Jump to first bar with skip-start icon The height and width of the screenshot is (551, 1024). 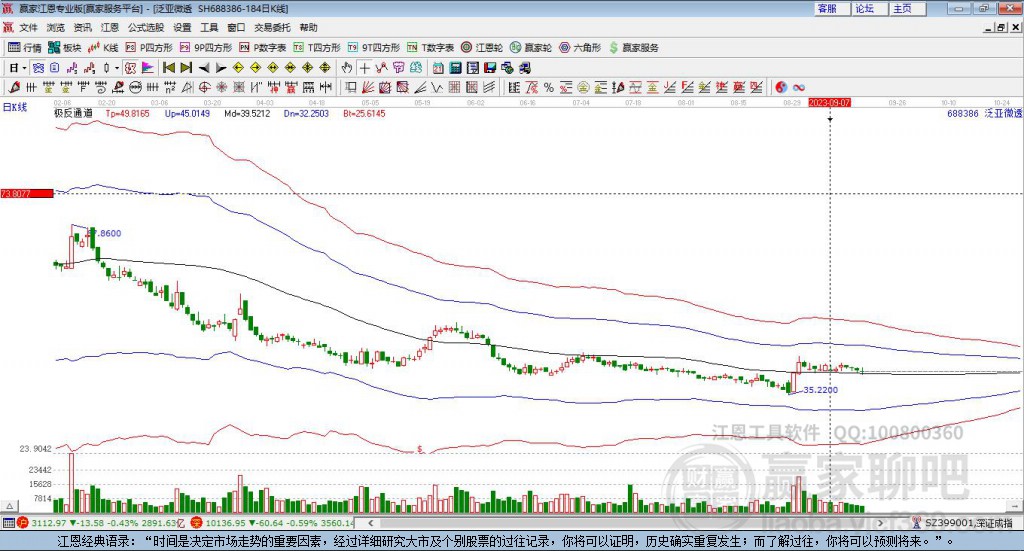169,68
